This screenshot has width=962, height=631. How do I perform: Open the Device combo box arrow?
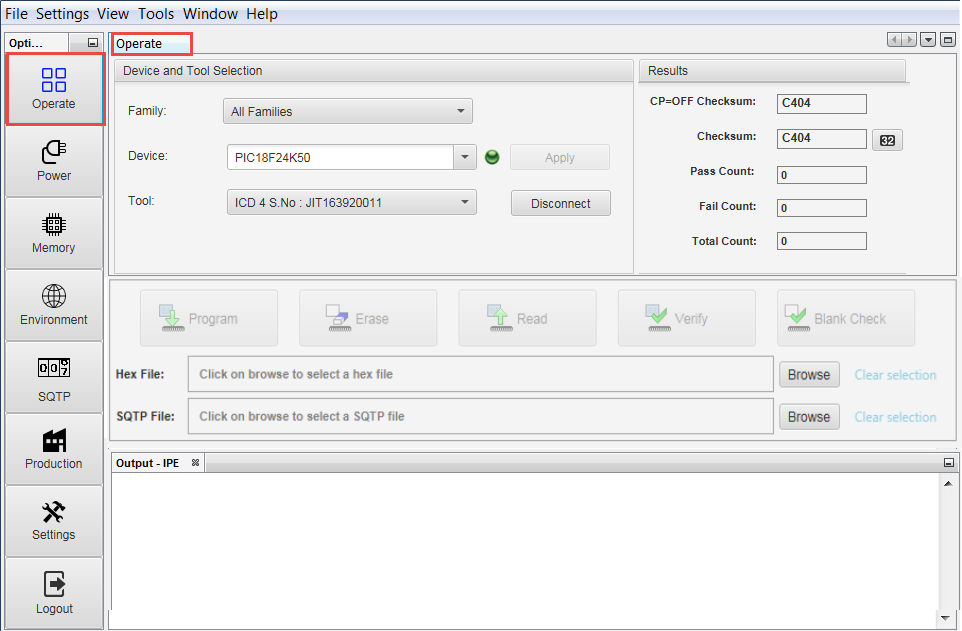coord(465,157)
